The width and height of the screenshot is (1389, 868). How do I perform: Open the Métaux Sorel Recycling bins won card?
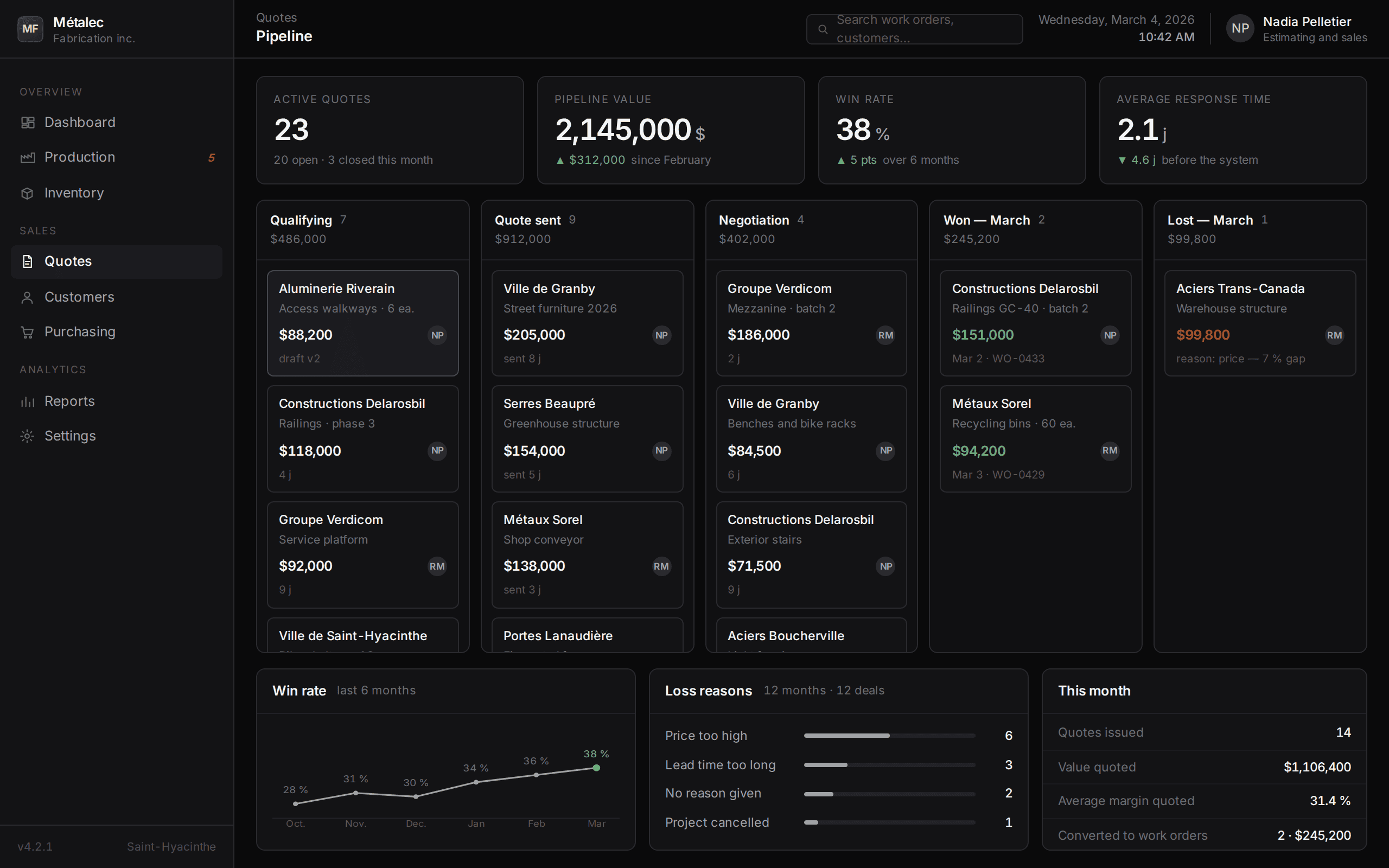point(1035,438)
